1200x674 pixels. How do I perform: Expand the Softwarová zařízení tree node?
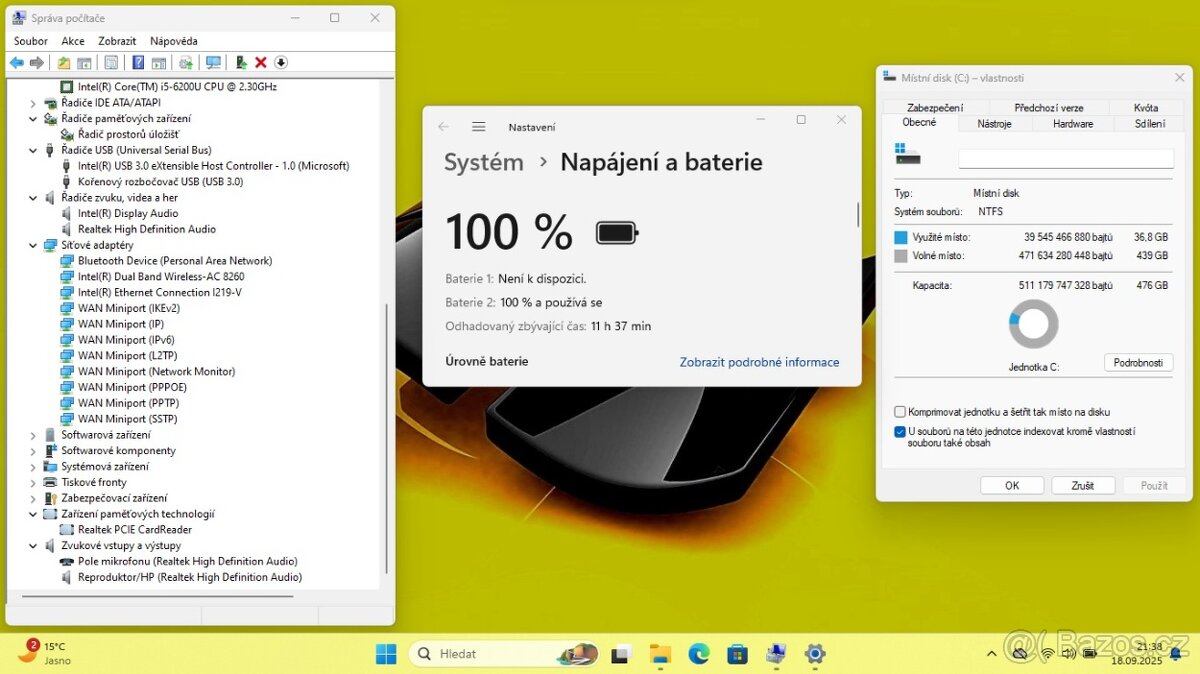point(31,434)
